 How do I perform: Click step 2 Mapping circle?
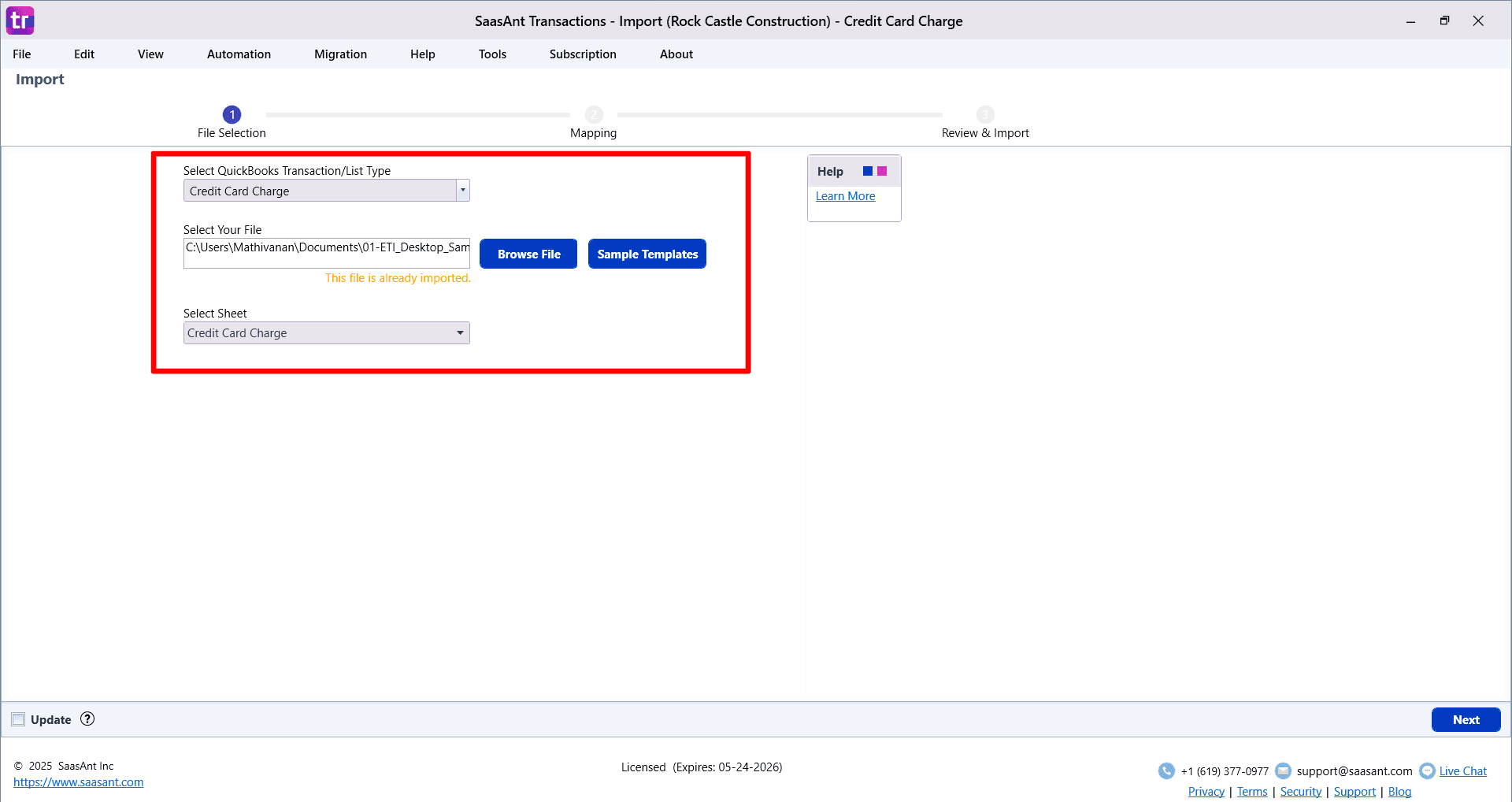coord(594,114)
